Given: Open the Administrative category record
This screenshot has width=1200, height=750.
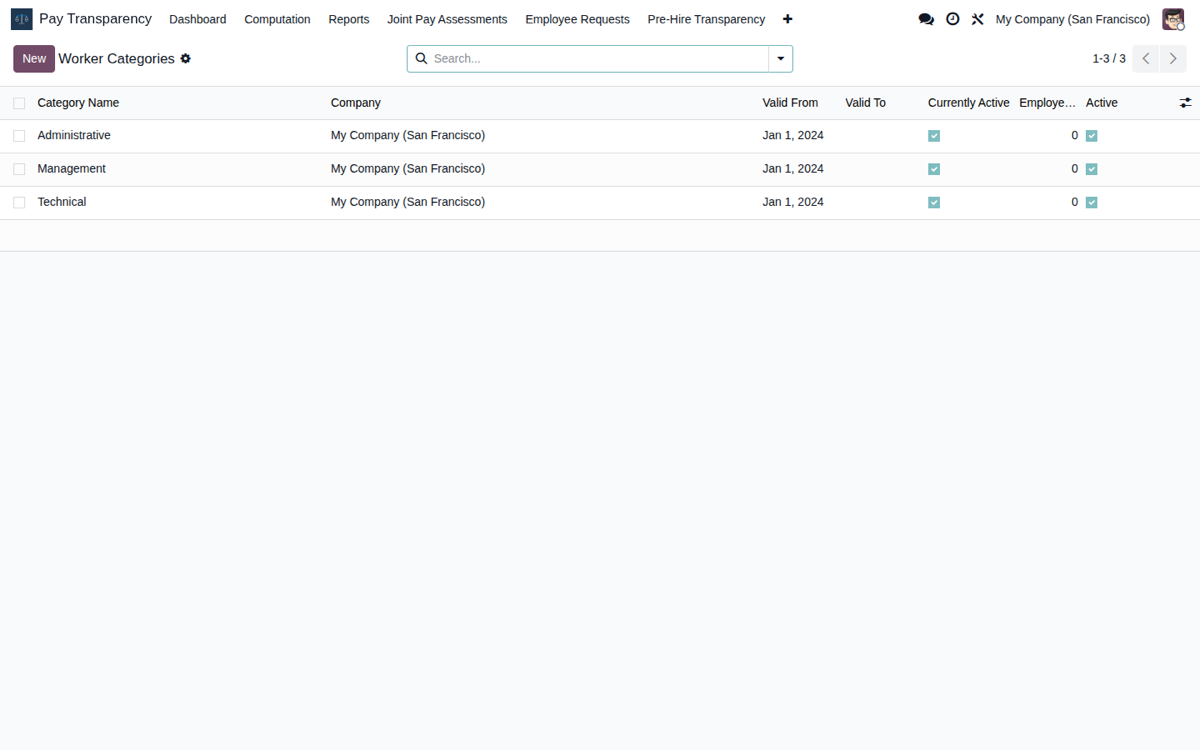Looking at the screenshot, I should pyautogui.click(x=74, y=136).
